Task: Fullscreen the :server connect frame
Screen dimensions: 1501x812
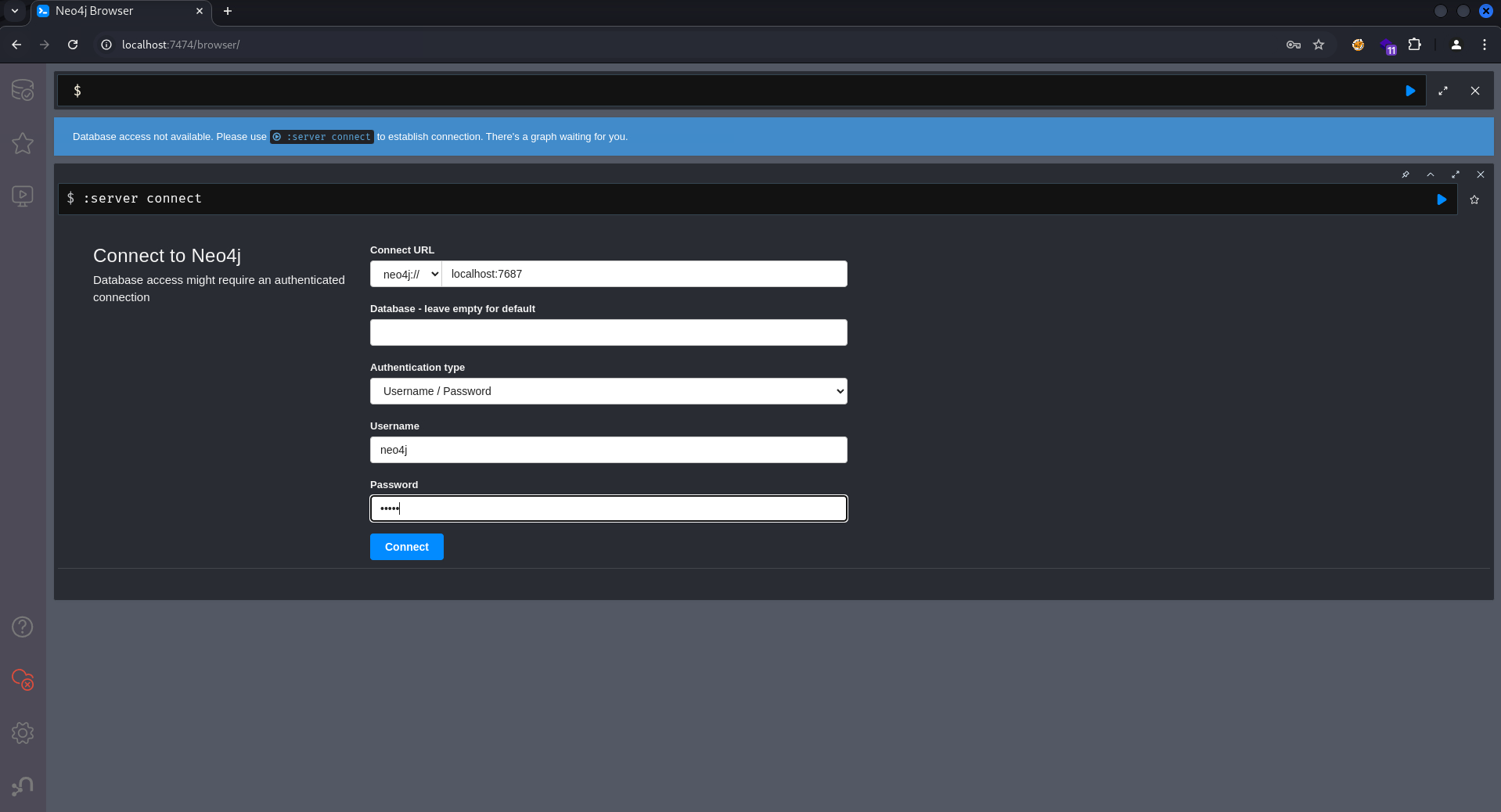Action: click(x=1456, y=174)
